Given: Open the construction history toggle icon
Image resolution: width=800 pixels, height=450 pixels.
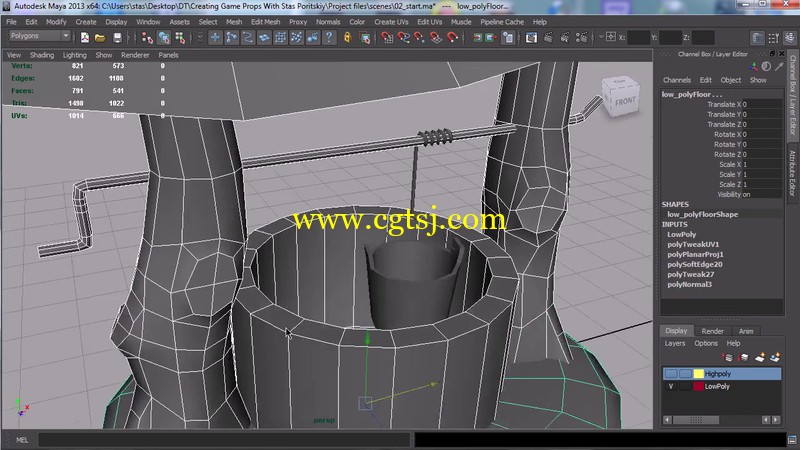Looking at the screenshot, I should click(x=508, y=38).
